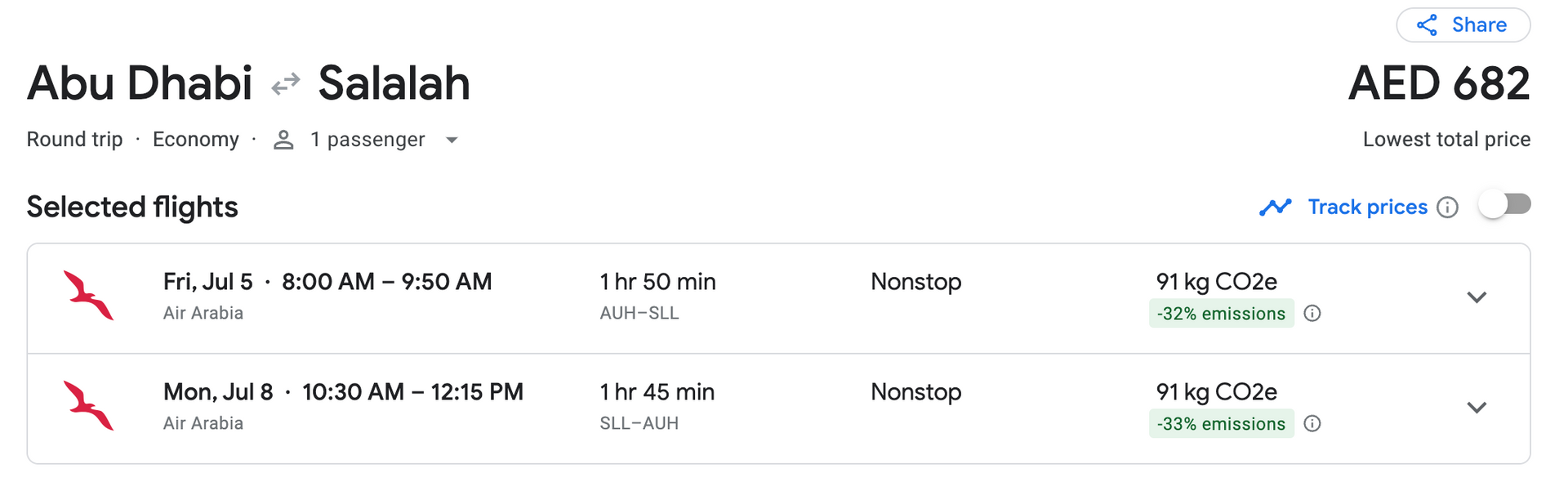Screen dimensions: 1568x491
Task: Click the Air Arabia logo for Jul 8 flight
Action: coord(88,406)
